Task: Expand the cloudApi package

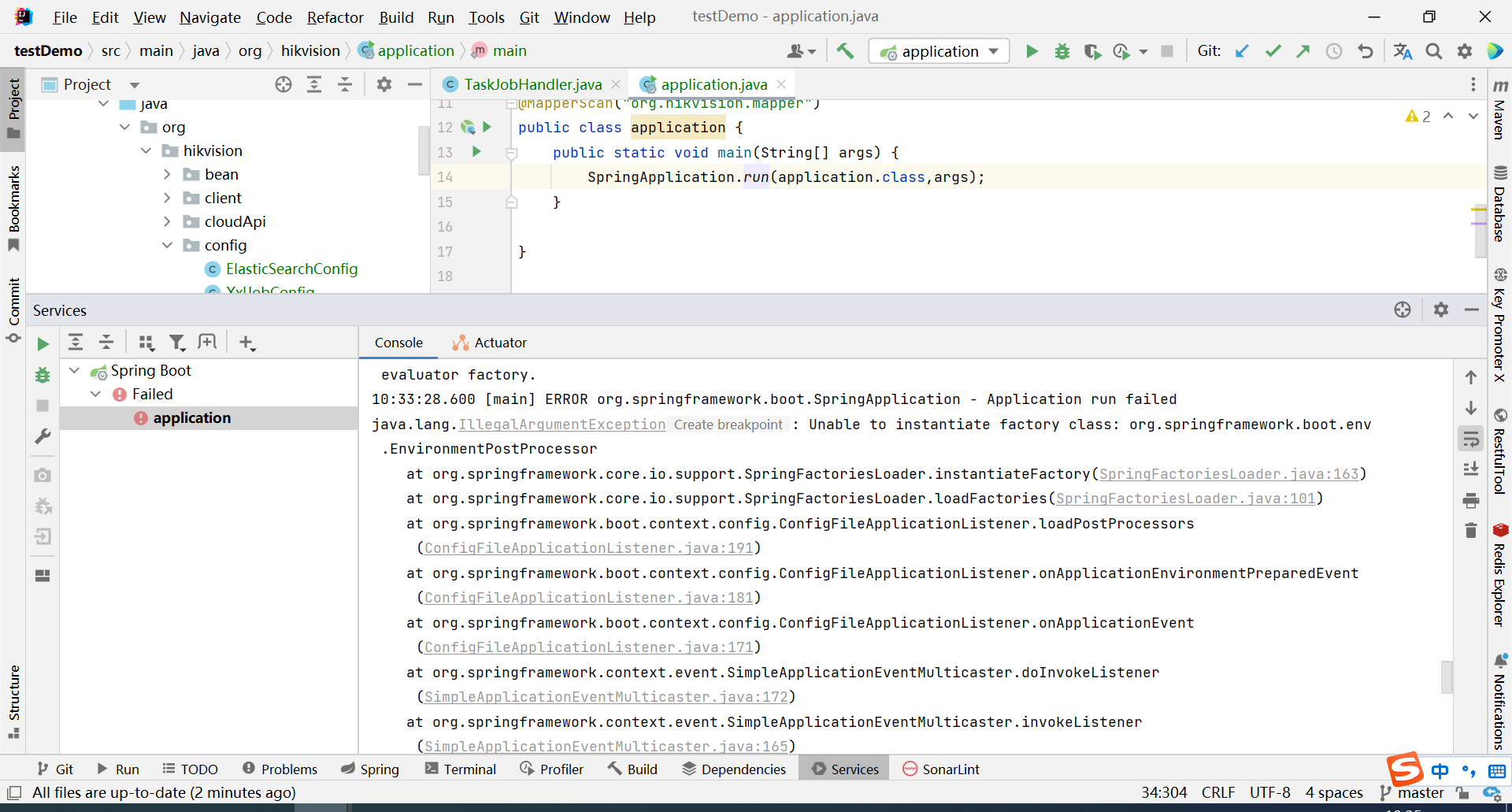Action: 167,221
